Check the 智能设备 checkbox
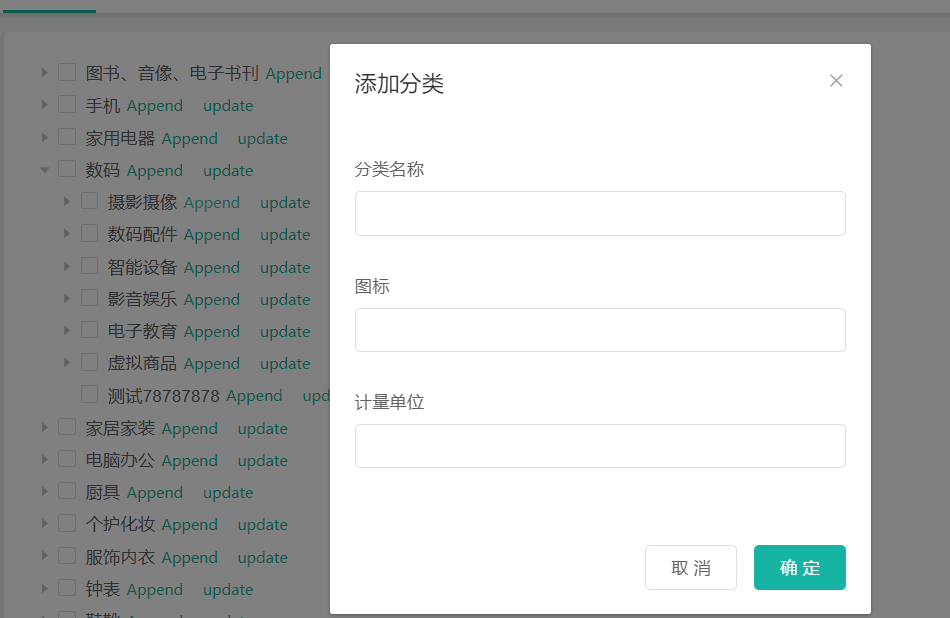The width and height of the screenshot is (950, 618). [90, 266]
